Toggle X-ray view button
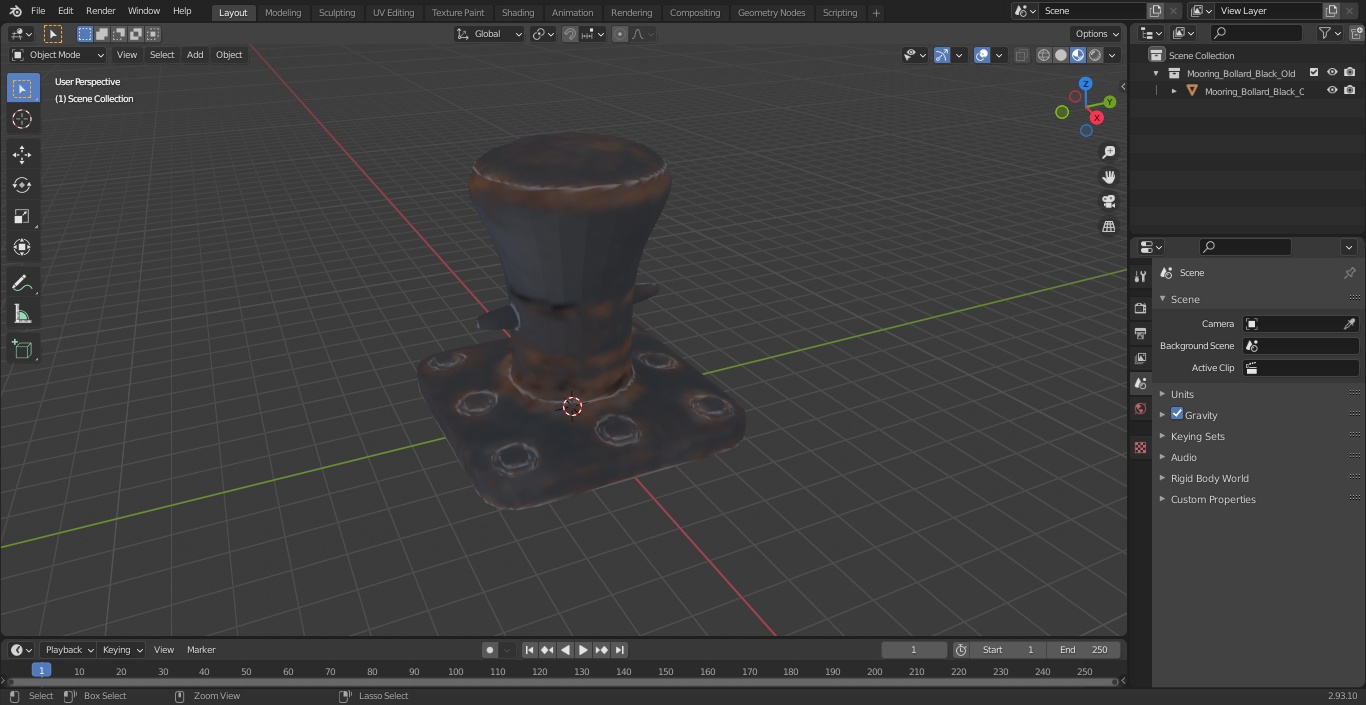 [1021, 55]
